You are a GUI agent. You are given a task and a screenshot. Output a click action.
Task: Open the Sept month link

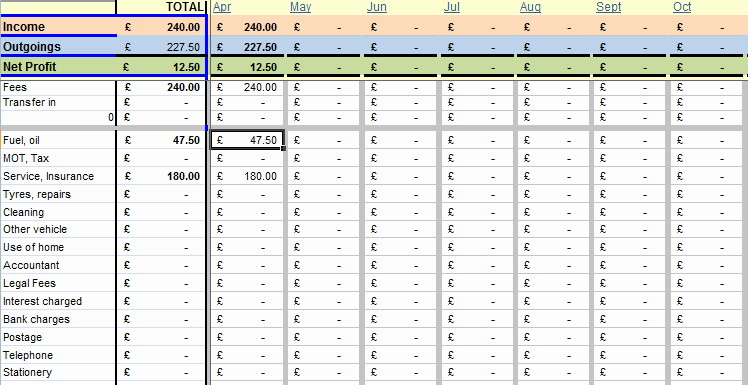[x=609, y=7]
